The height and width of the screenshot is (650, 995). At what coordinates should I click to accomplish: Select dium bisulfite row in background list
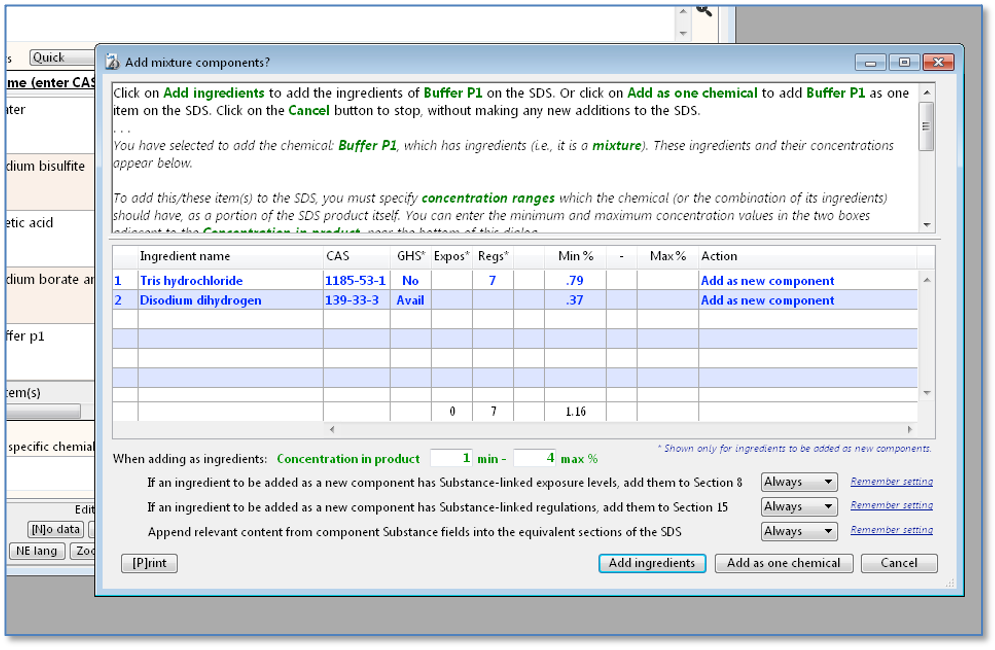(50, 182)
